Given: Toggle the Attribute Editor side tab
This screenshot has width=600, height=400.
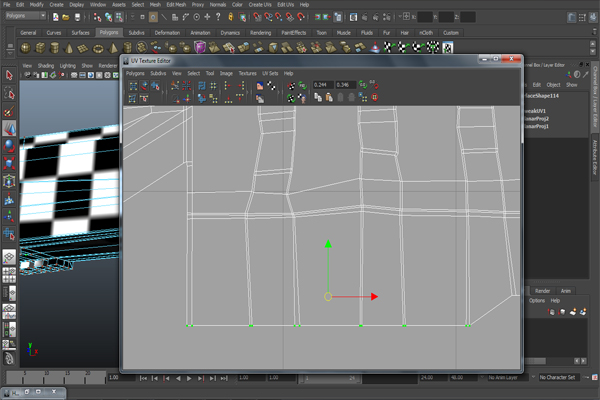Looking at the screenshot, I should coord(595,157).
